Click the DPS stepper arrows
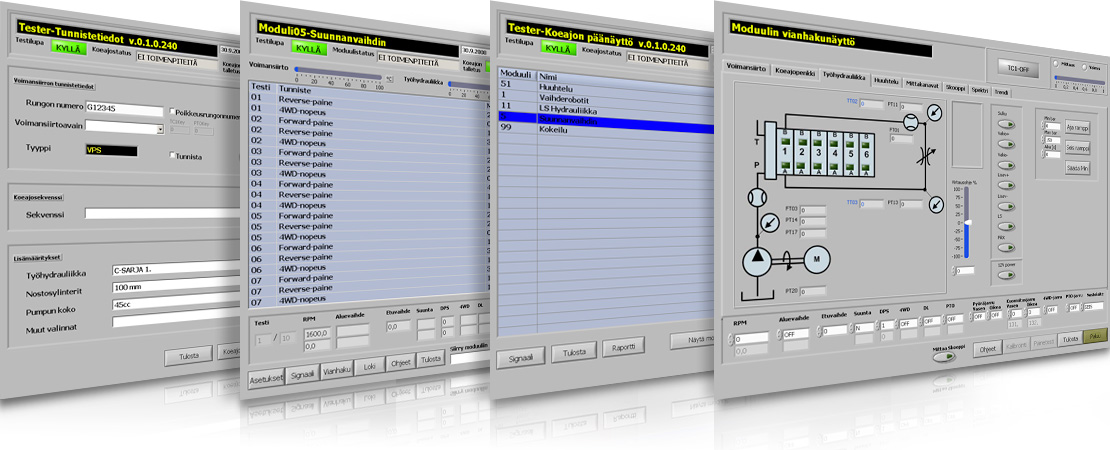Screen dimensions: 1110x450 pos(877,325)
